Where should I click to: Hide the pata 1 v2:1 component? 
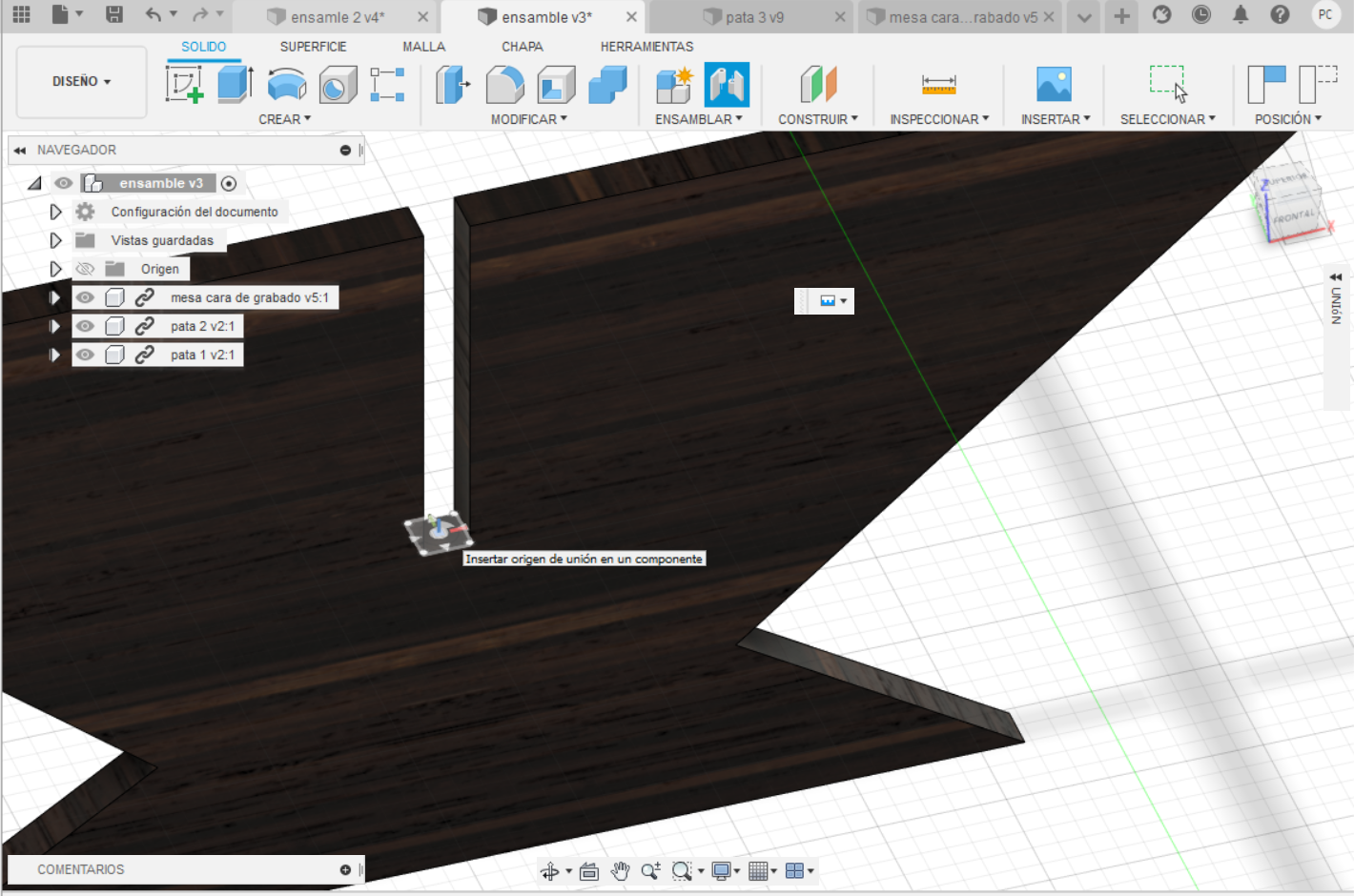click(x=85, y=355)
